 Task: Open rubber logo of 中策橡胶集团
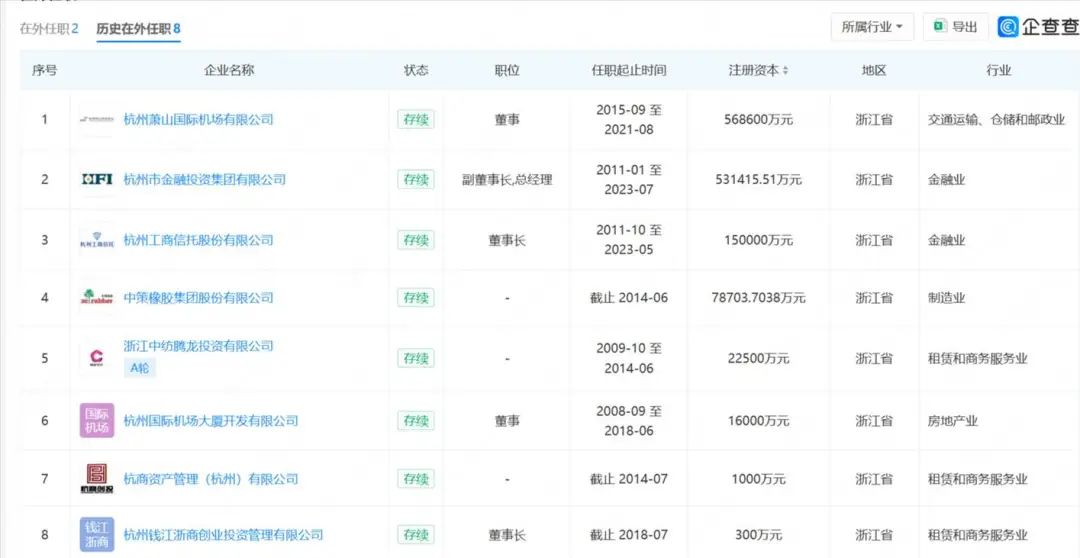pyautogui.click(x=96, y=298)
